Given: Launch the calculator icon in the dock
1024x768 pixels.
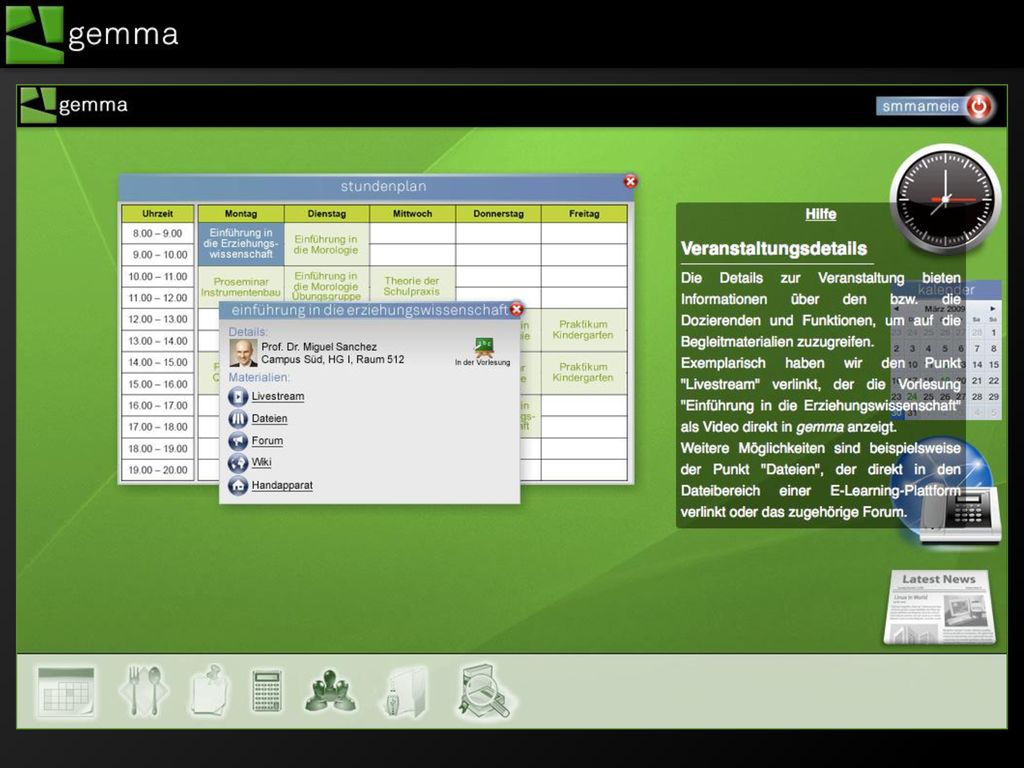Looking at the screenshot, I should (x=267, y=690).
